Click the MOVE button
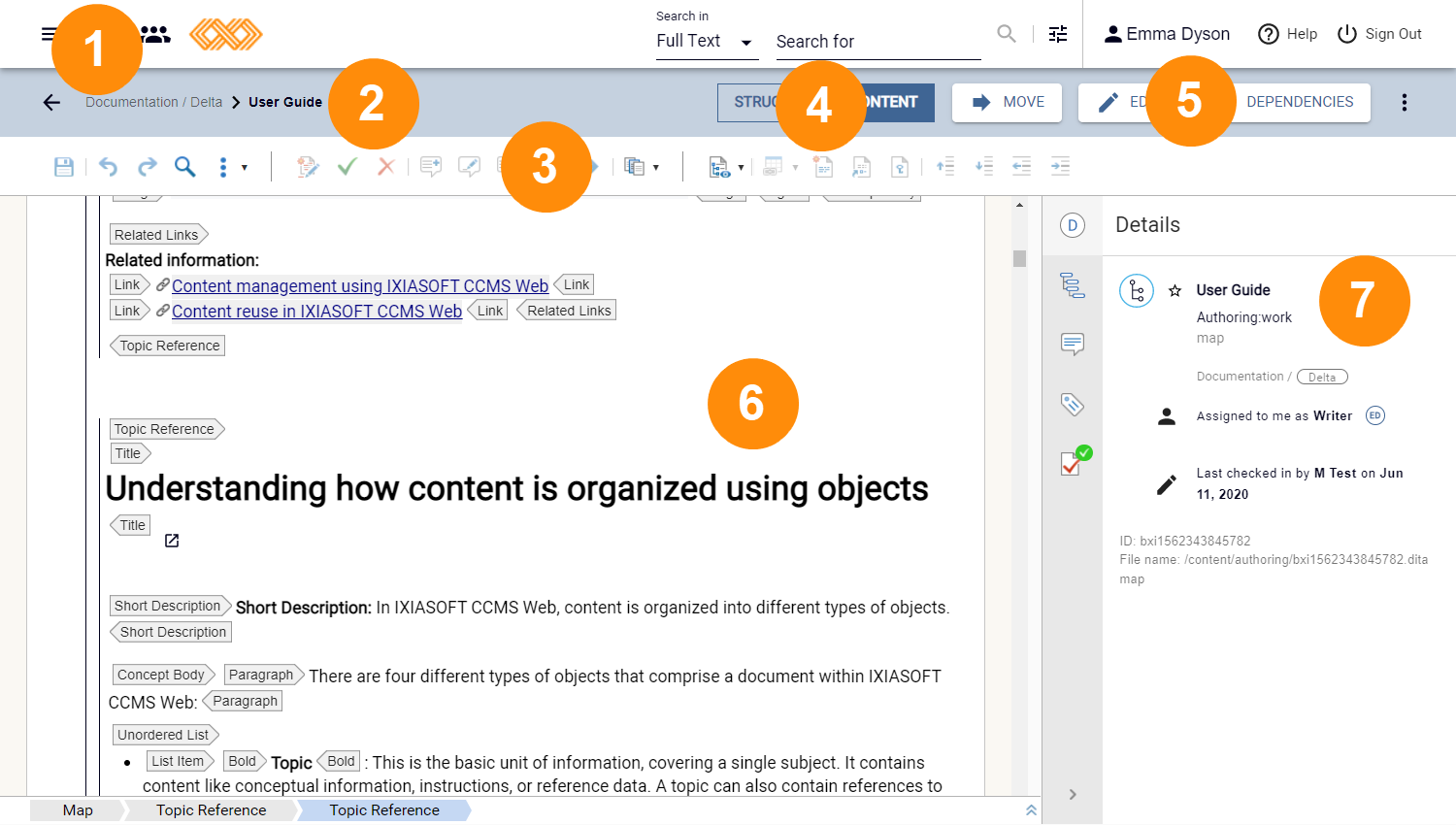The height and width of the screenshot is (825, 1456). pyautogui.click(x=1007, y=102)
